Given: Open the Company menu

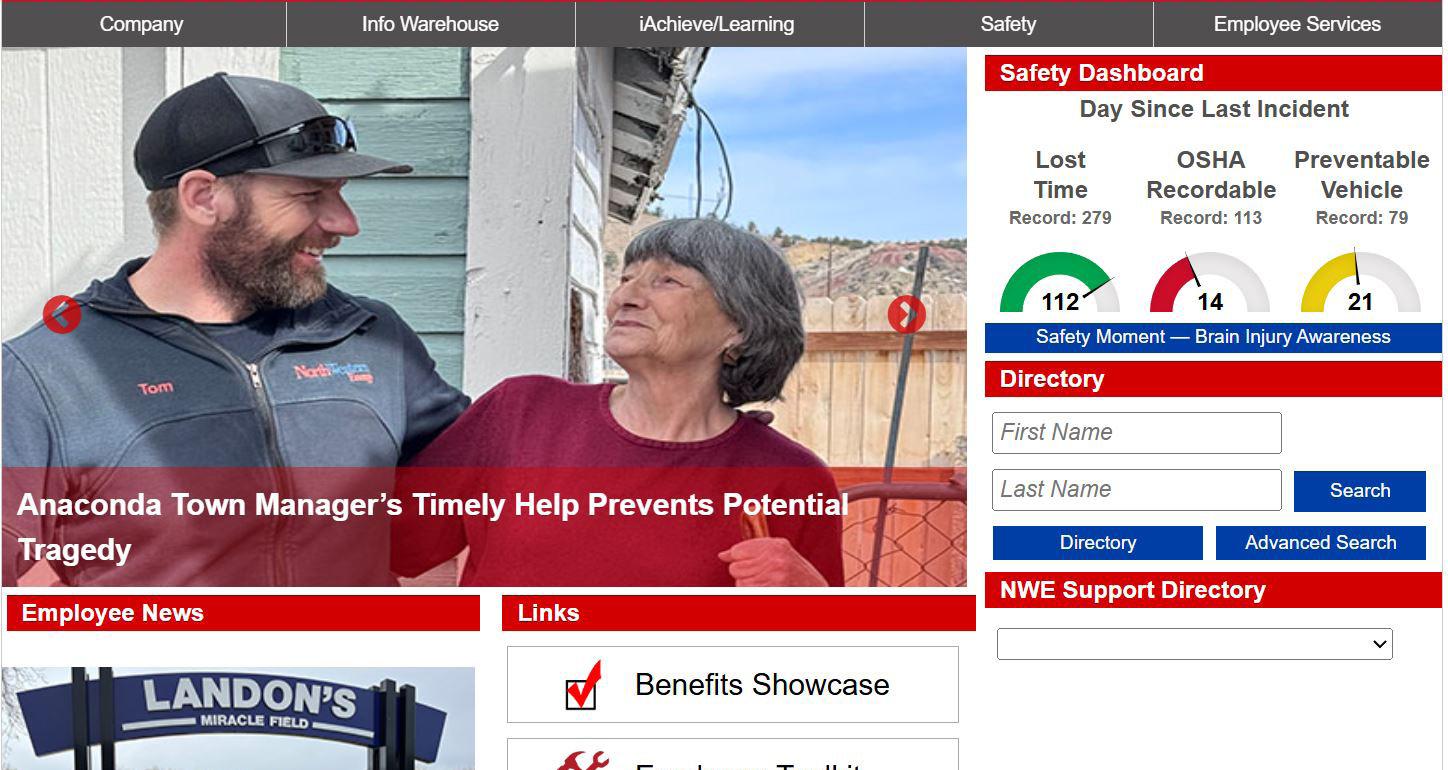Looking at the screenshot, I should pos(142,24).
